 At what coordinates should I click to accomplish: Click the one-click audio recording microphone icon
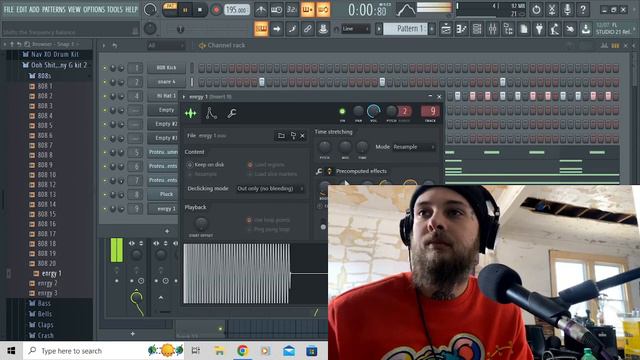click(567, 9)
